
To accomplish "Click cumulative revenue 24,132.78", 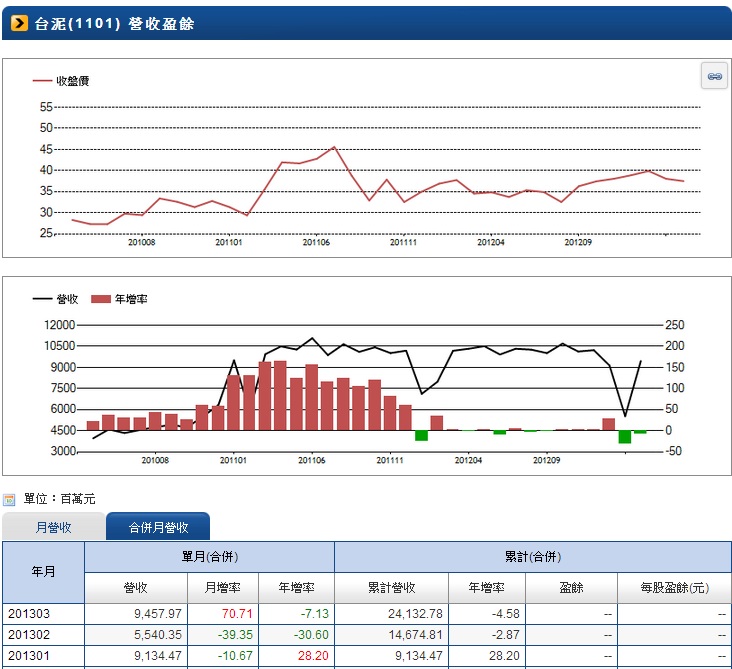I will coord(415,613).
